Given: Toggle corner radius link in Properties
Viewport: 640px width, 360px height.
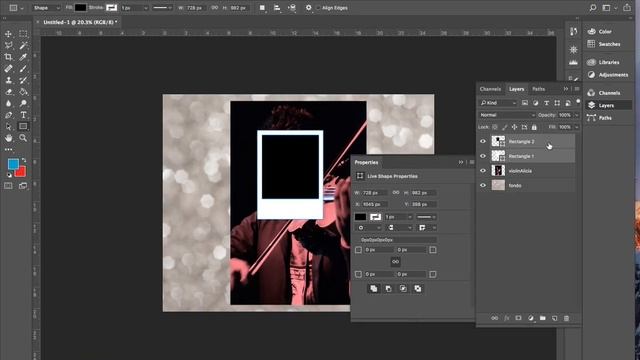Looking at the screenshot, I should coord(395,262).
